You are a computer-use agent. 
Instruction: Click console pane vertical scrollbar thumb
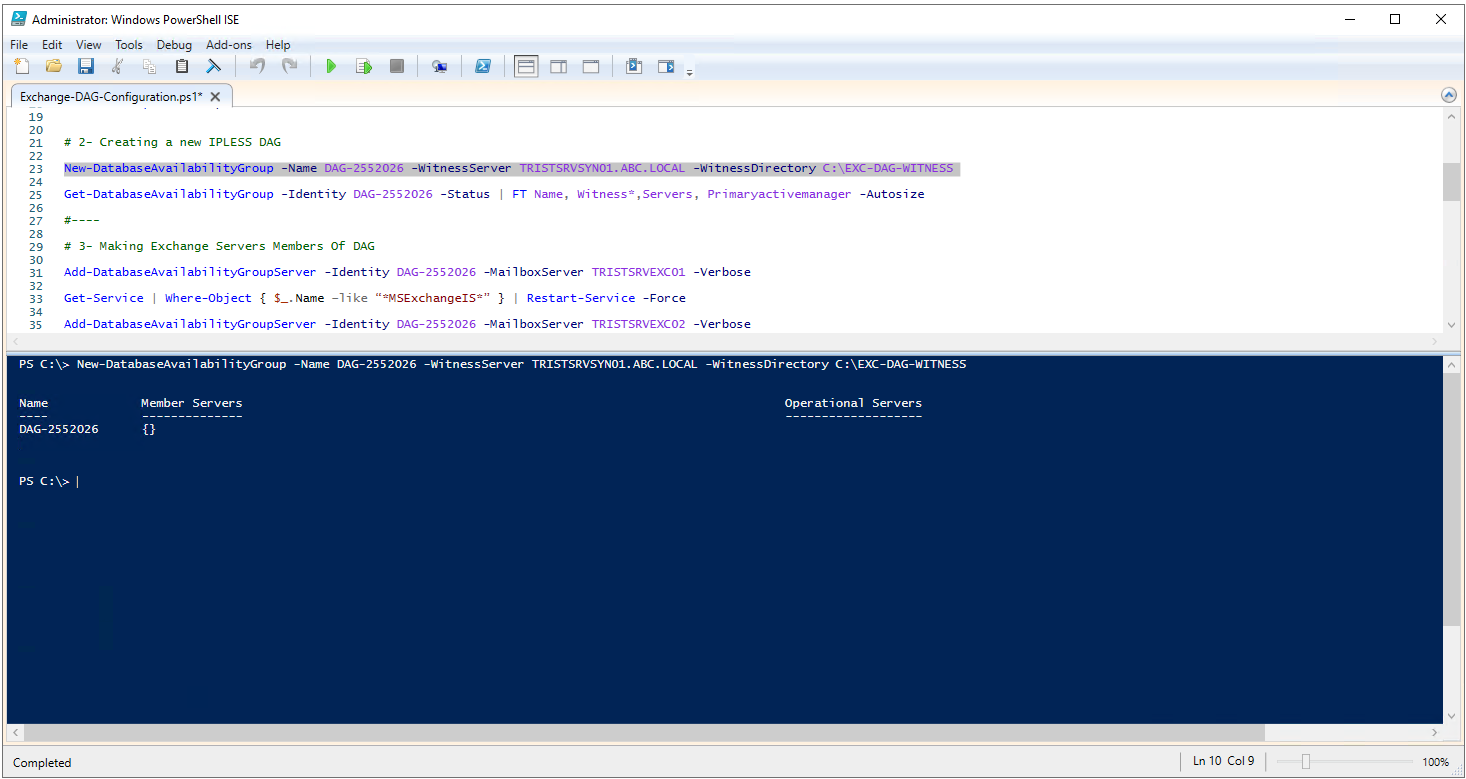[1451, 499]
